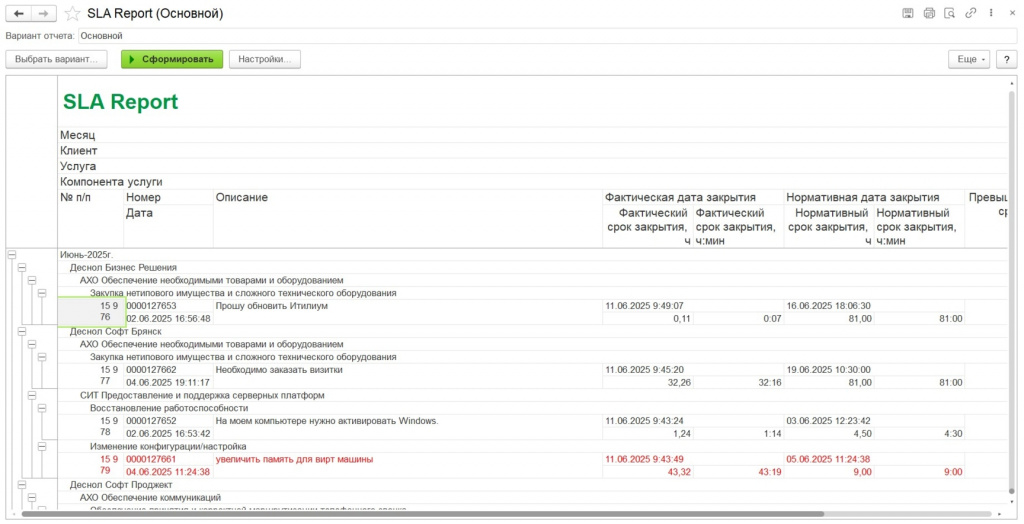Select the description Необходимо заказать визитки

[279, 370]
